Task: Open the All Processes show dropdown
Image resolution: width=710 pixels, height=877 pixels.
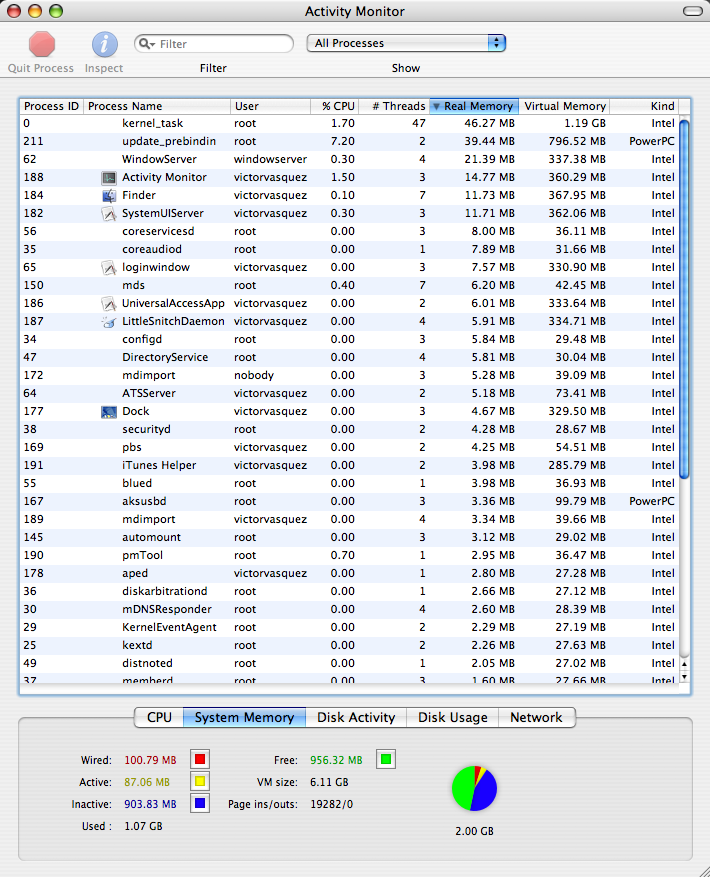Action: click(406, 43)
